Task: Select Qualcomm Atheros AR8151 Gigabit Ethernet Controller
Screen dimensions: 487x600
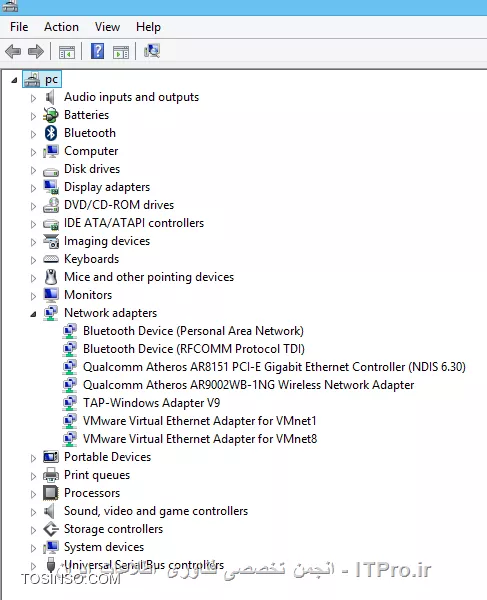Action: point(274,367)
